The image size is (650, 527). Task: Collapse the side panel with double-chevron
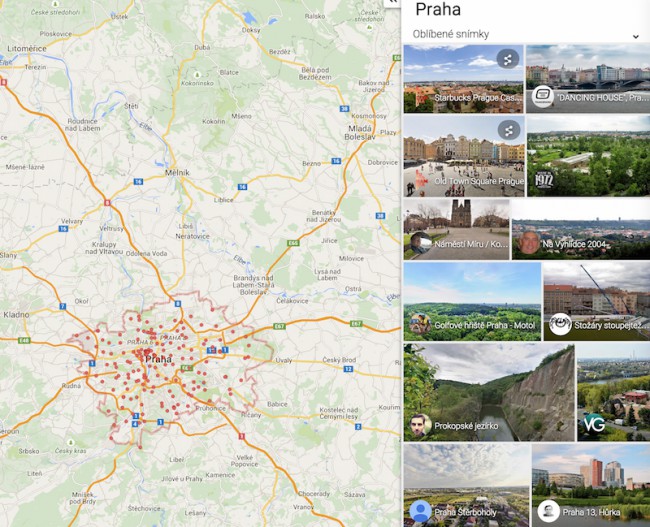click(393, 2)
